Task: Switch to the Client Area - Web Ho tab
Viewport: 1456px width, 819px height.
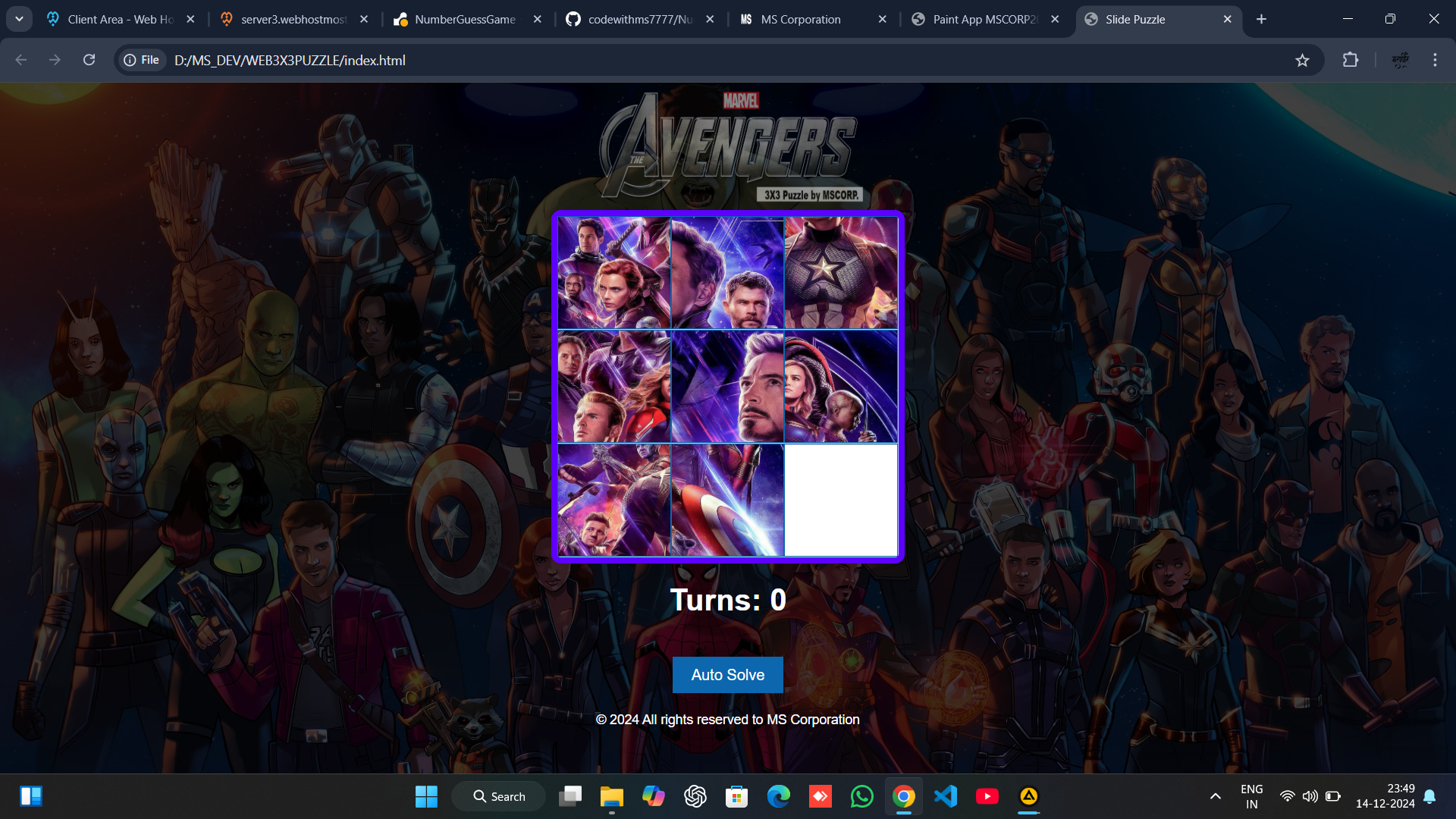Action: point(120,19)
